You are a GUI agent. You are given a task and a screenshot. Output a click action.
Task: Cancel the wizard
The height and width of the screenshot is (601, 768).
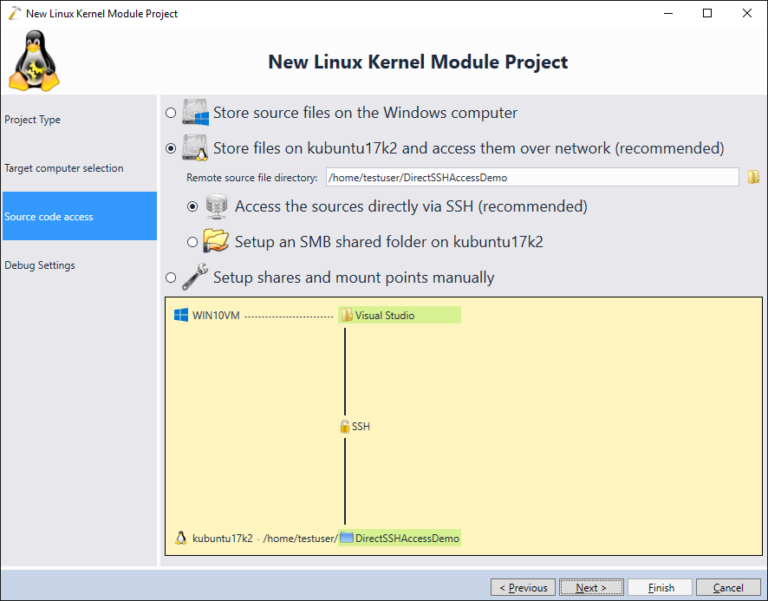(728, 587)
